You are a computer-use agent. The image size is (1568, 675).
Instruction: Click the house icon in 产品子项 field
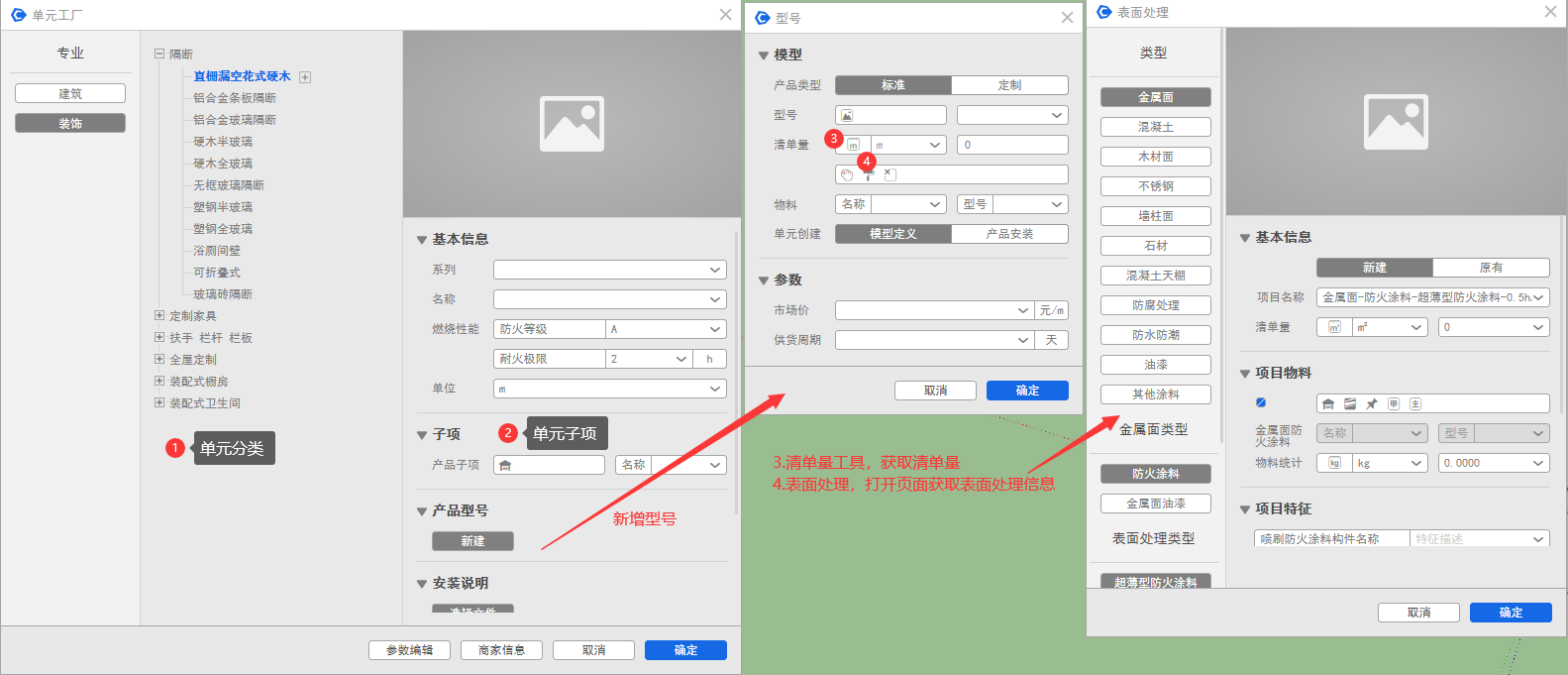point(505,465)
